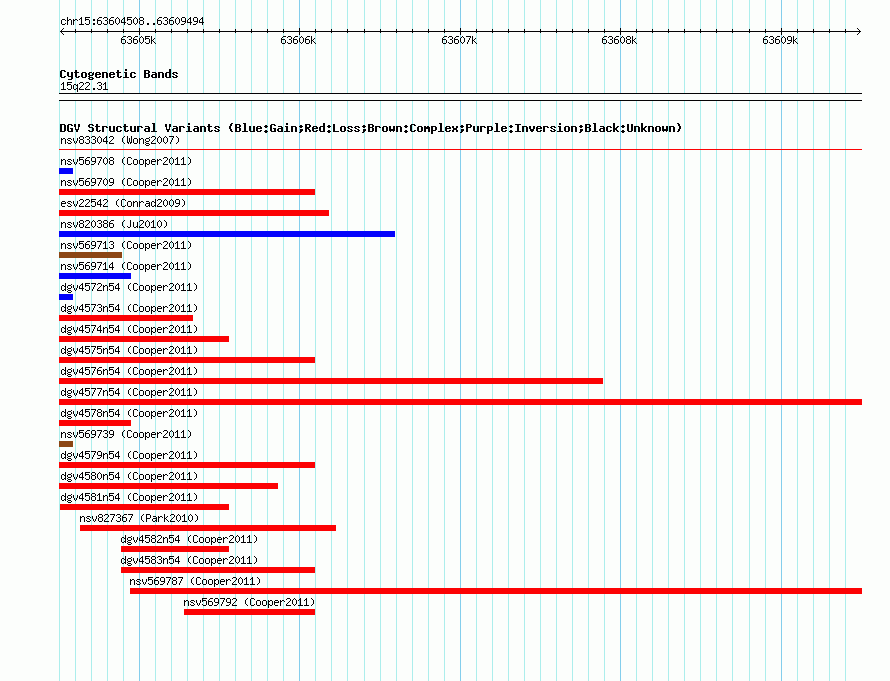Screen dimensions: 890x681
Task: Open the dgv4582n54 (Cooper2011) label
Action: [189, 539]
